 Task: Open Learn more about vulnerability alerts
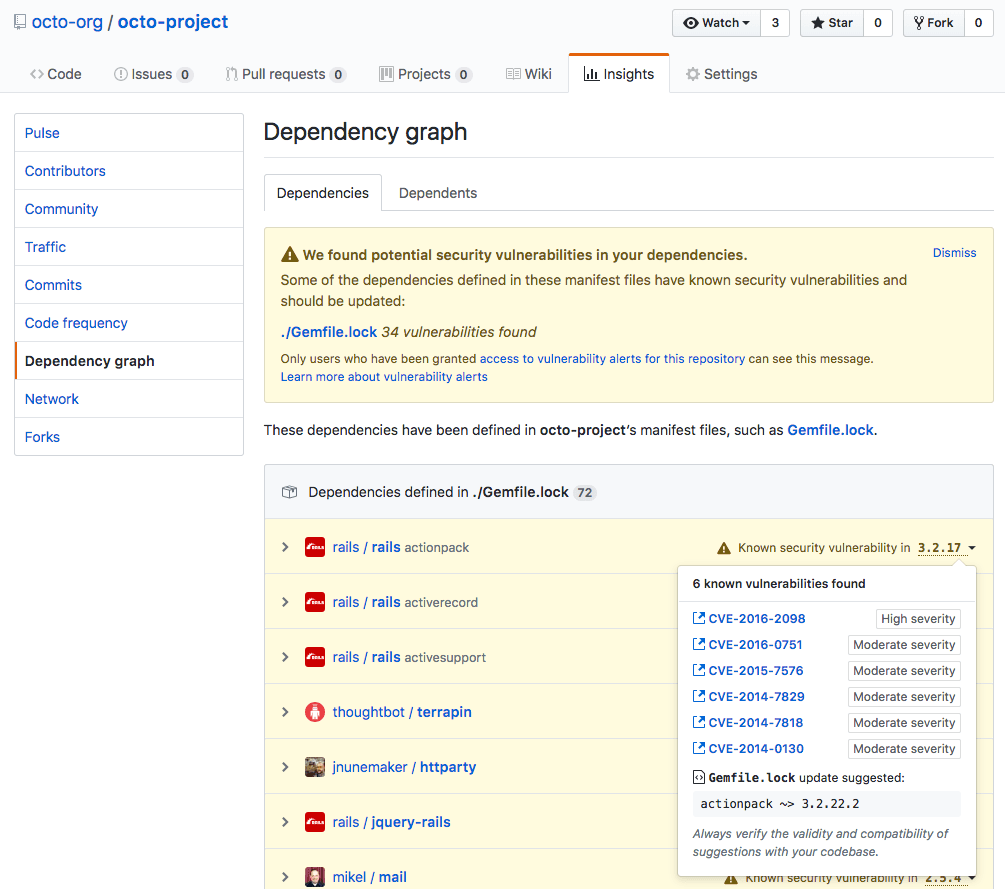point(384,377)
